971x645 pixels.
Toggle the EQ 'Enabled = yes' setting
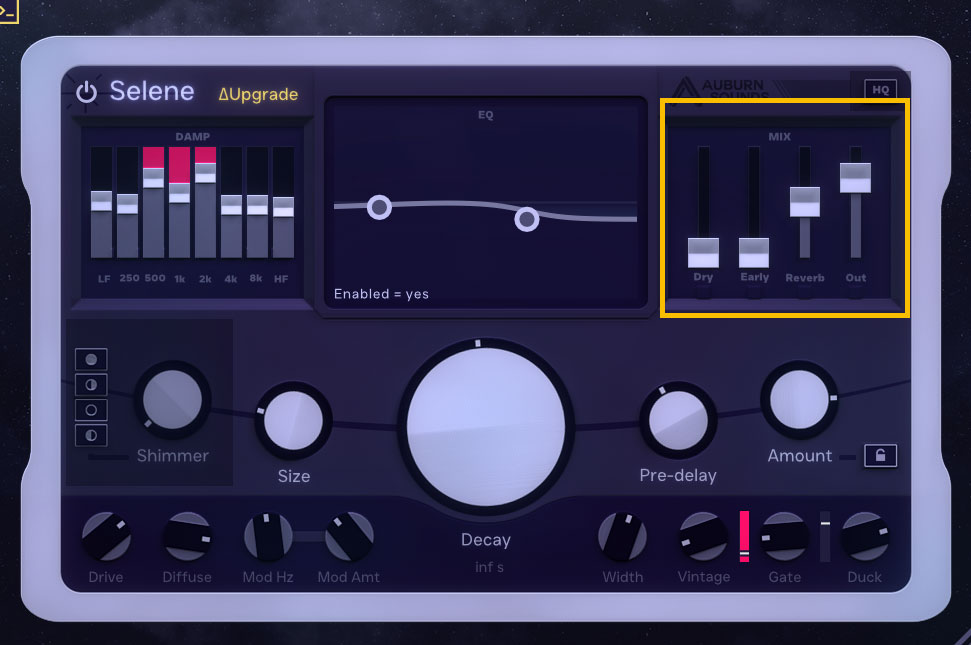[x=381, y=294]
